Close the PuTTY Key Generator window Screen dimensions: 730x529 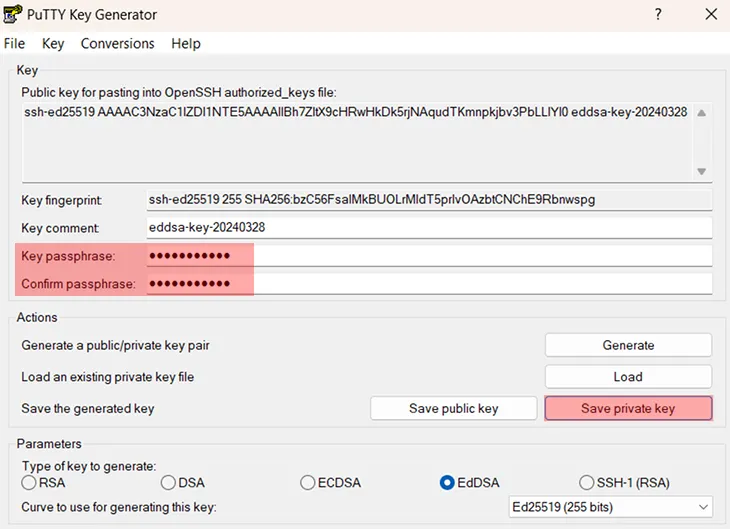click(710, 15)
